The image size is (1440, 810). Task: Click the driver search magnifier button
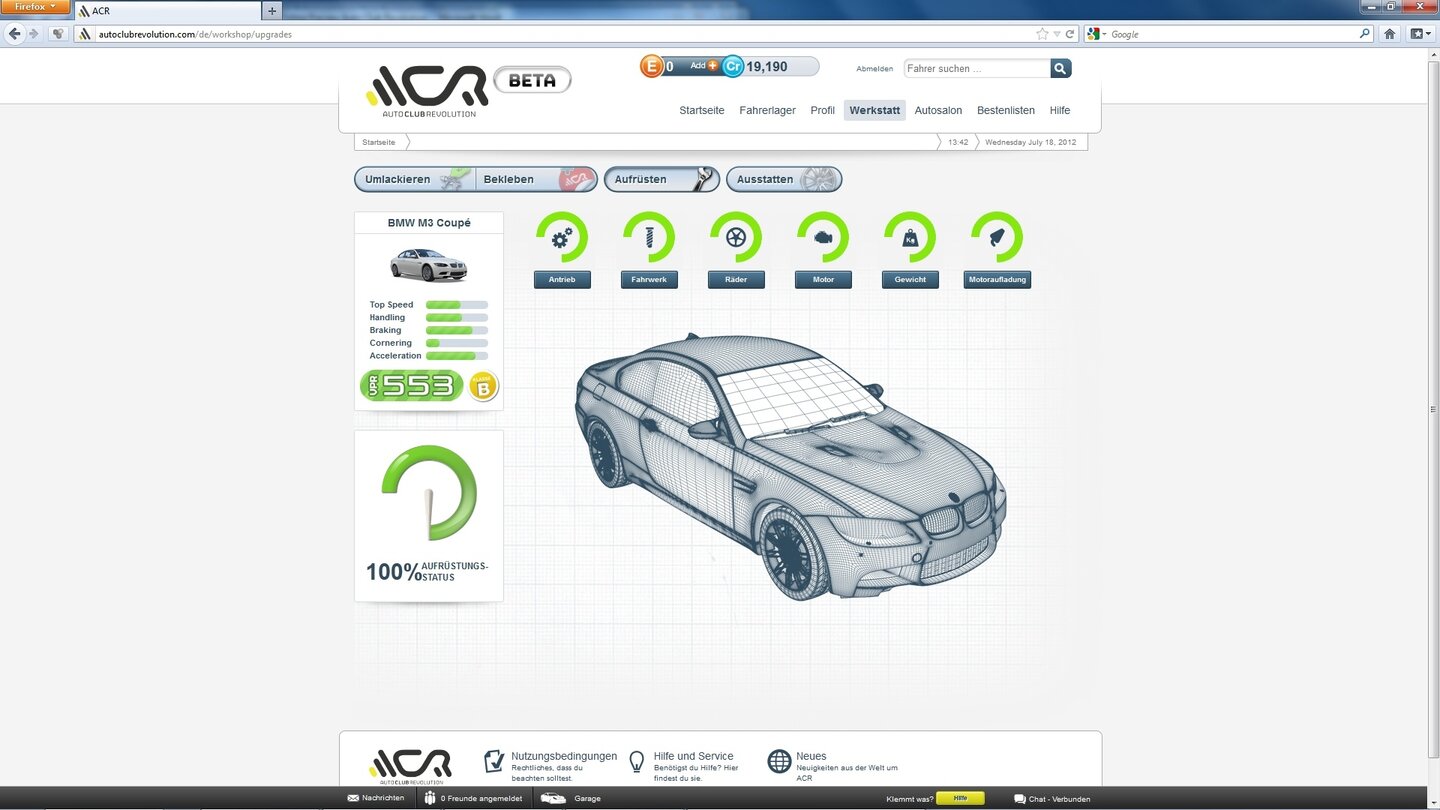click(1061, 68)
